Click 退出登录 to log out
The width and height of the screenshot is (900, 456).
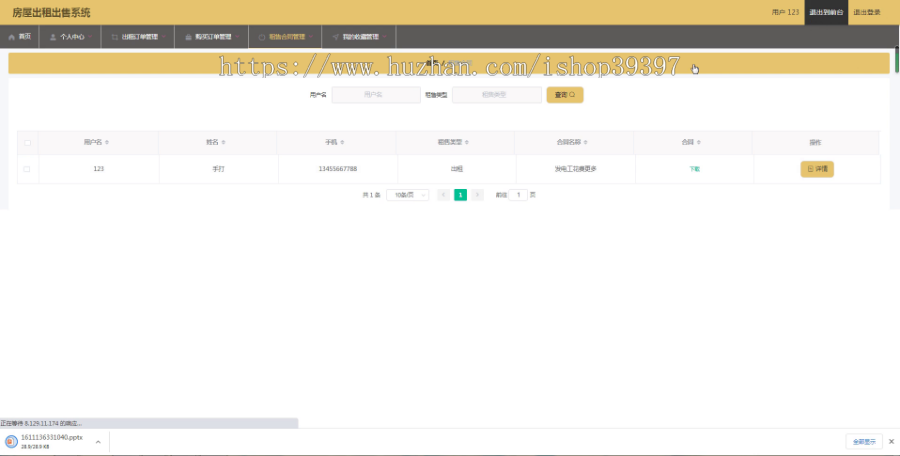(x=867, y=12)
